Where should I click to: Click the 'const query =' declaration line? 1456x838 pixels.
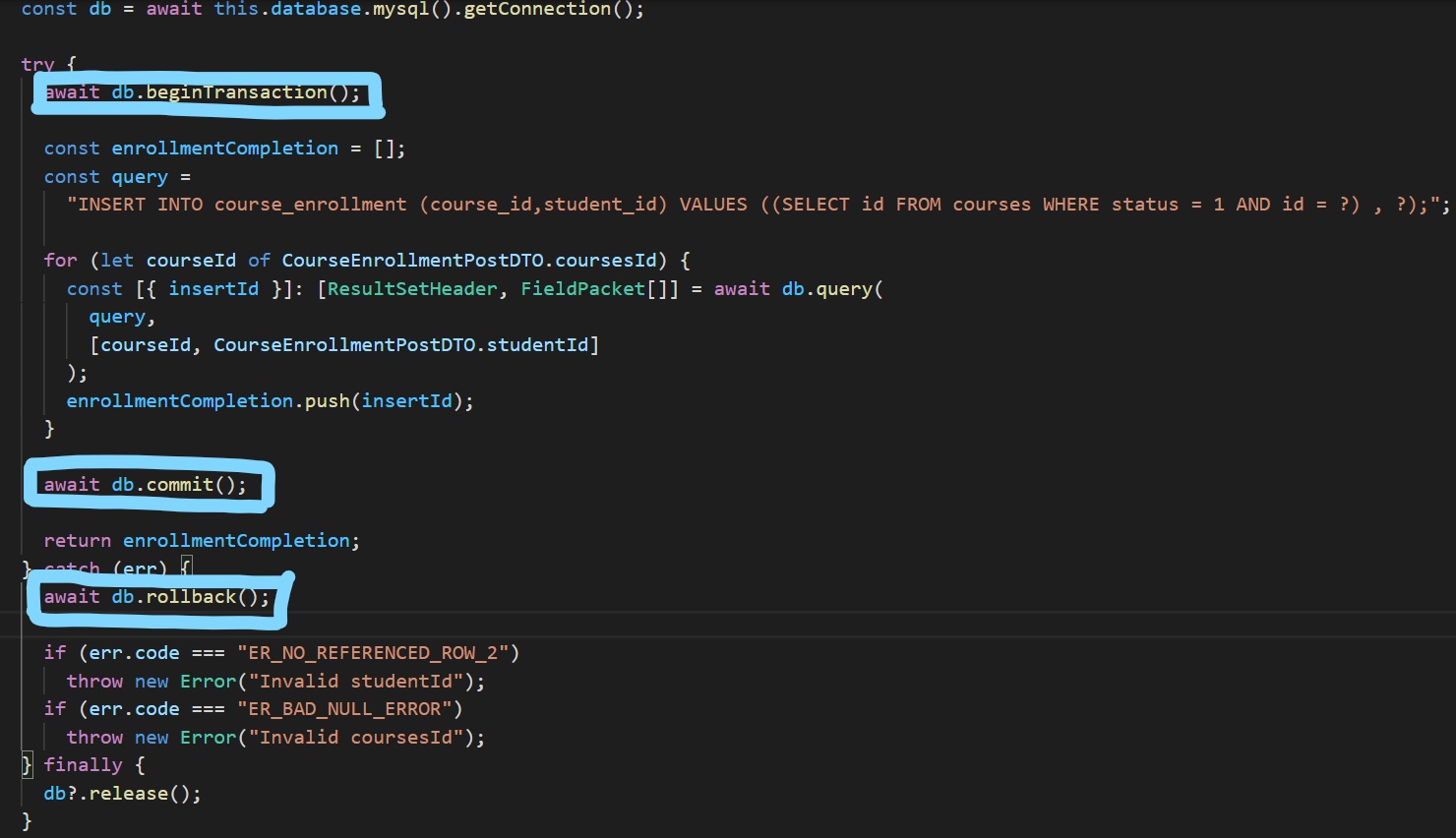click(117, 177)
